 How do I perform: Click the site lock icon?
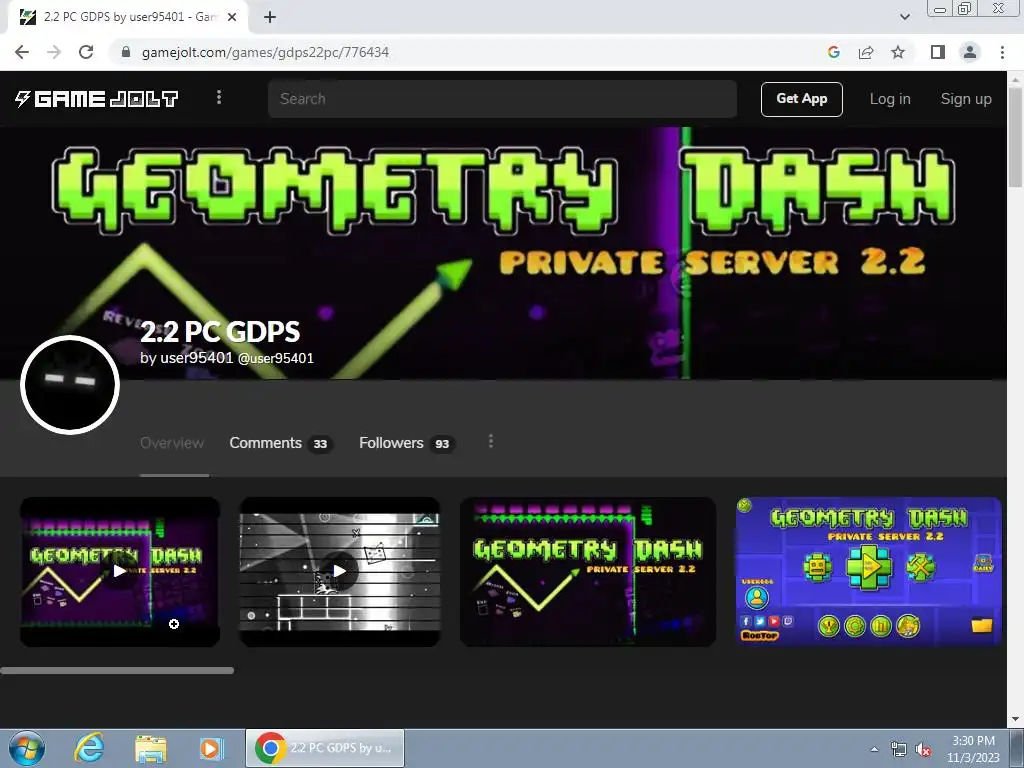click(x=126, y=52)
